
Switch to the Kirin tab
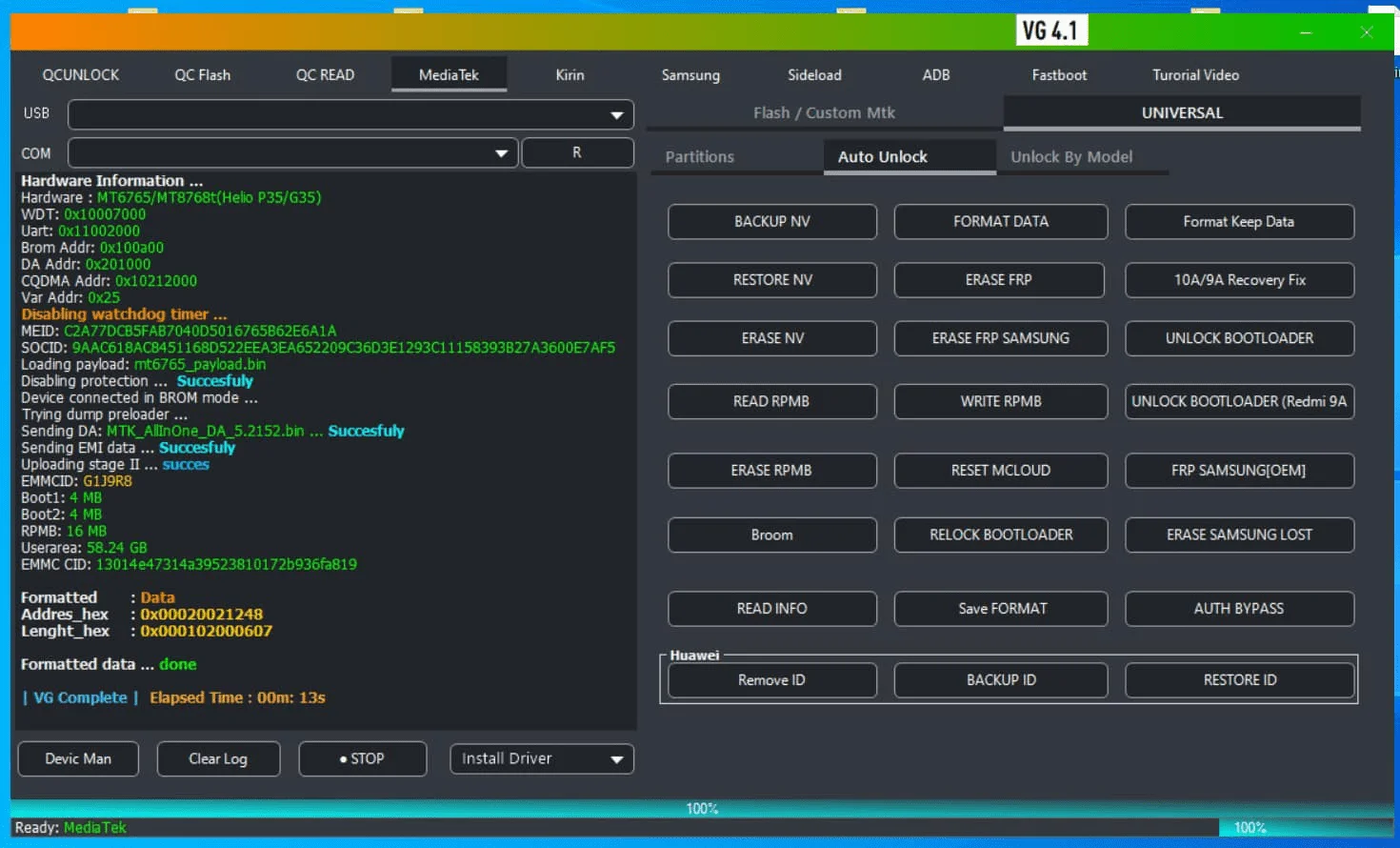pyautogui.click(x=570, y=74)
